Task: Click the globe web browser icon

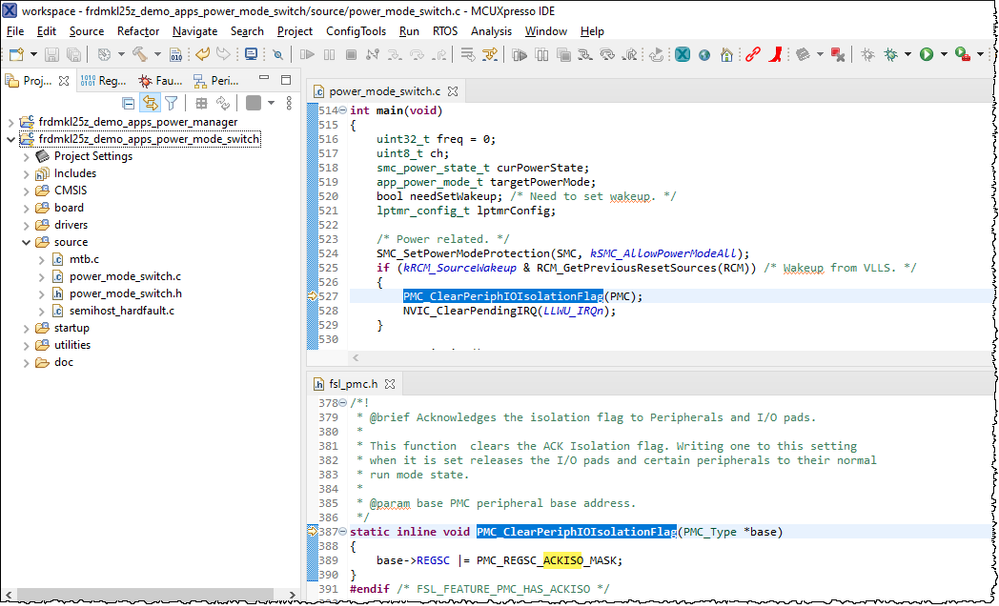Action: tap(704, 55)
